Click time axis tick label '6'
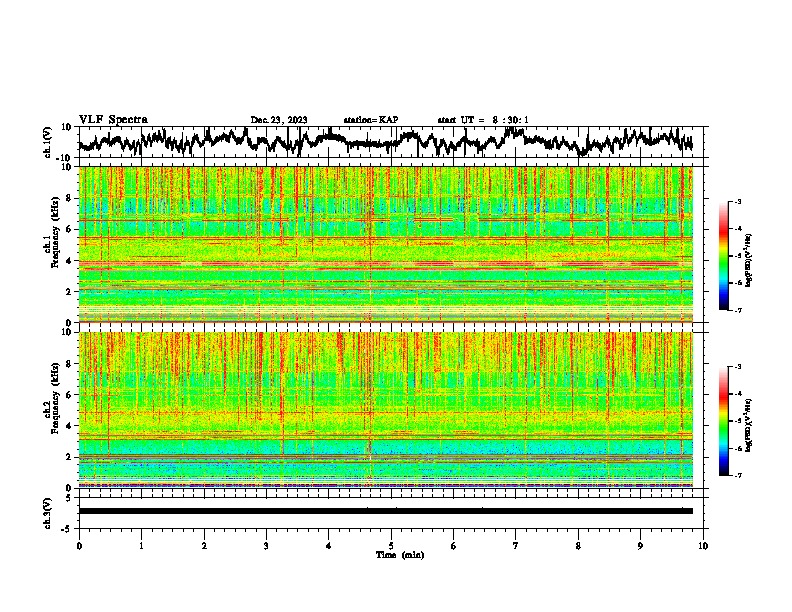Image resolution: width=792 pixels, height=612 pixels. pyautogui.click(x=454, y=546)
